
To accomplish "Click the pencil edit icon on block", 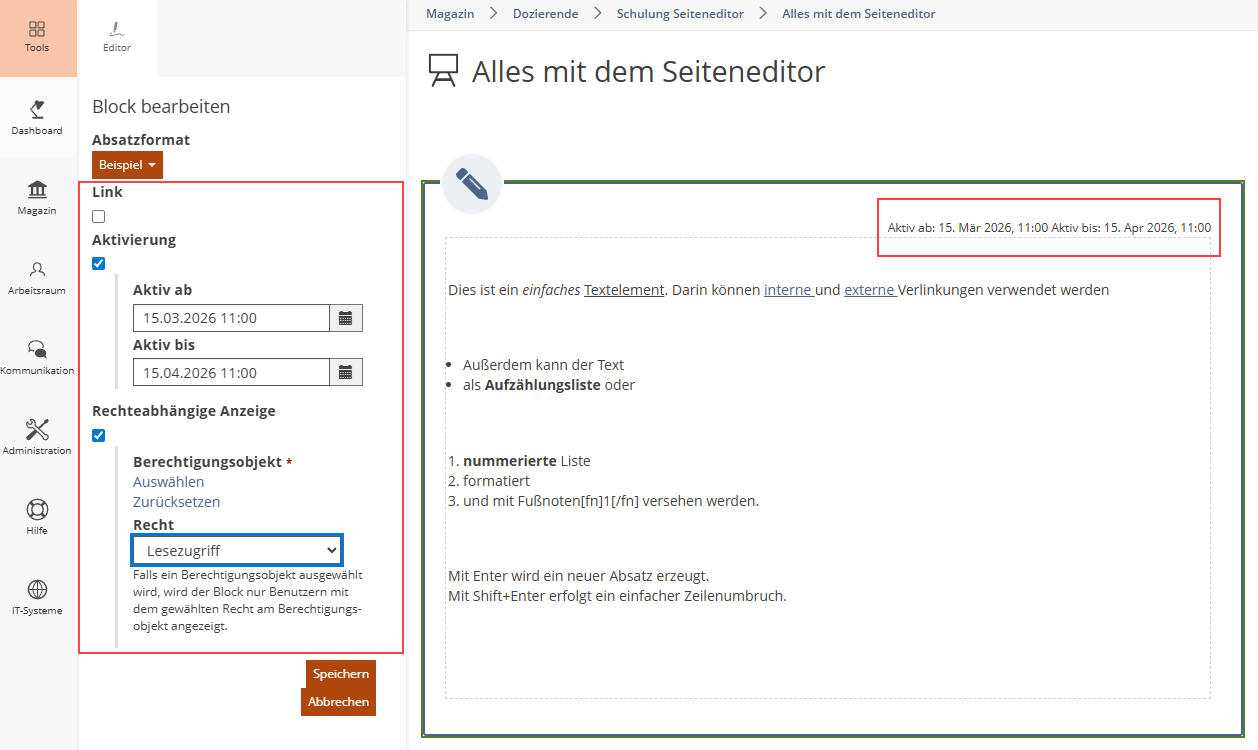I will pos(471,184).
